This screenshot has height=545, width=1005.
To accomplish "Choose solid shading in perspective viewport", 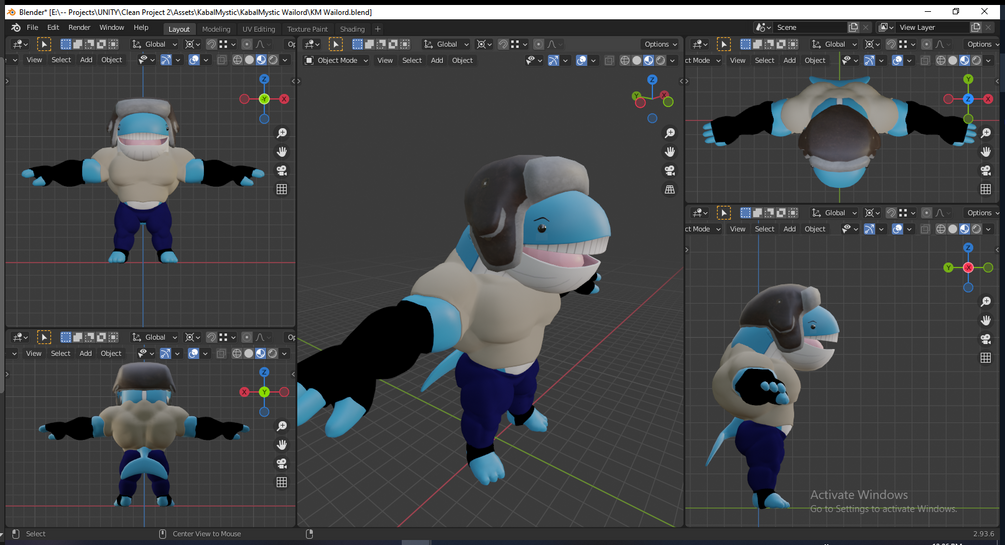I will tap(636, 60).
